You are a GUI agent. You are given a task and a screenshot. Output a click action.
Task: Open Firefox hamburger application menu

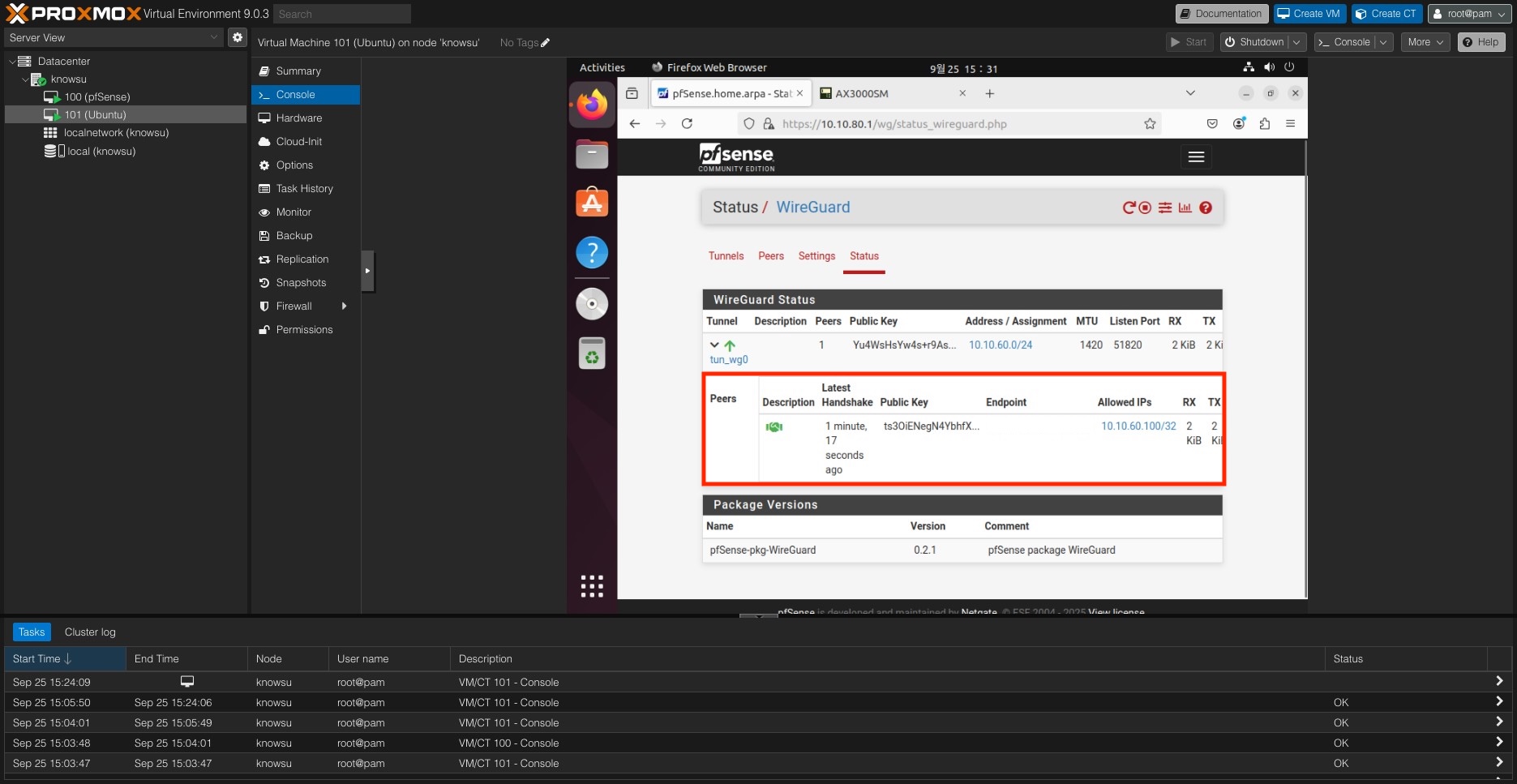[x=1291, y=124]
